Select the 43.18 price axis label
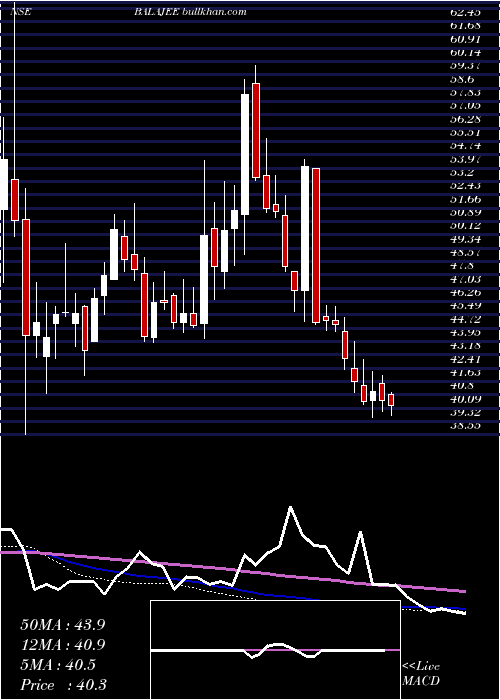The width and height of the screenshot is (500, 700). coord(465,346)
